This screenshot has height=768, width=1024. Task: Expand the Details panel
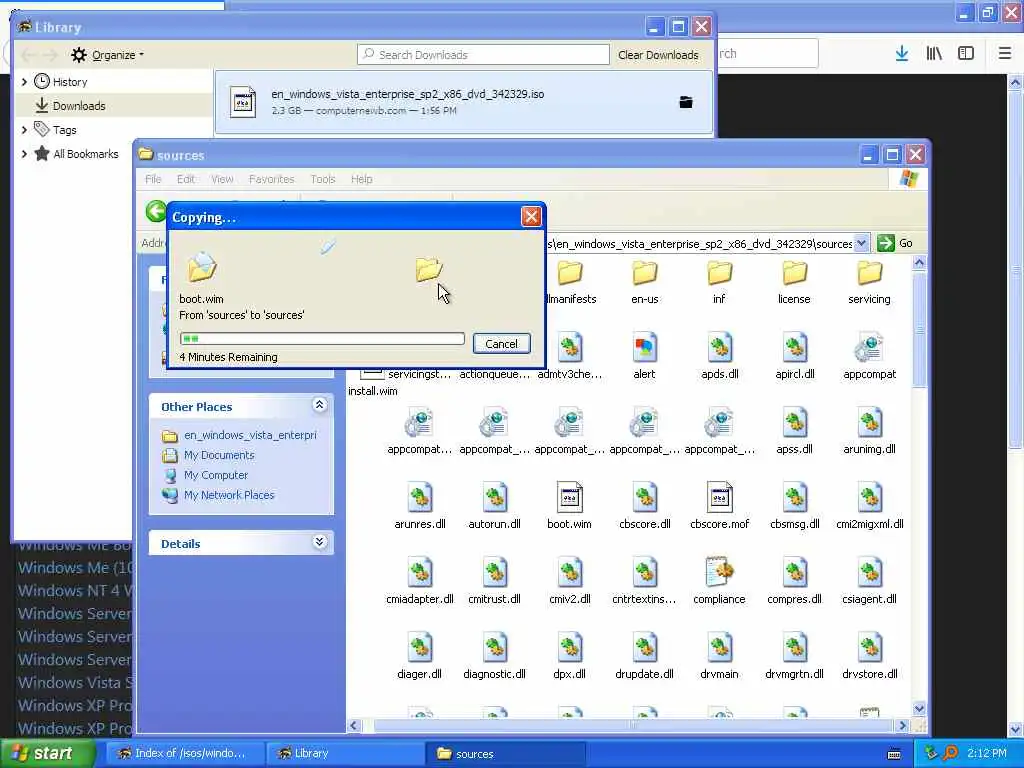[x=319, y=542]
